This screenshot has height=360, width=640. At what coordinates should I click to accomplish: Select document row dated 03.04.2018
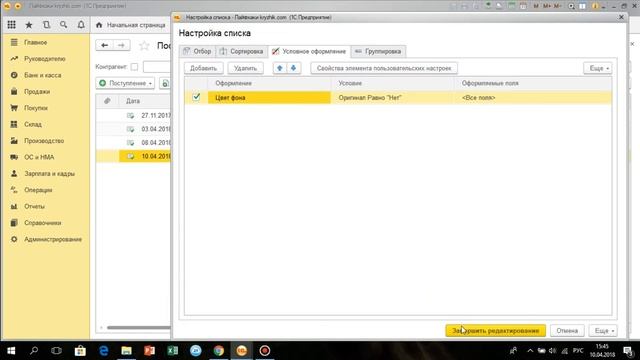coord(133,129)
